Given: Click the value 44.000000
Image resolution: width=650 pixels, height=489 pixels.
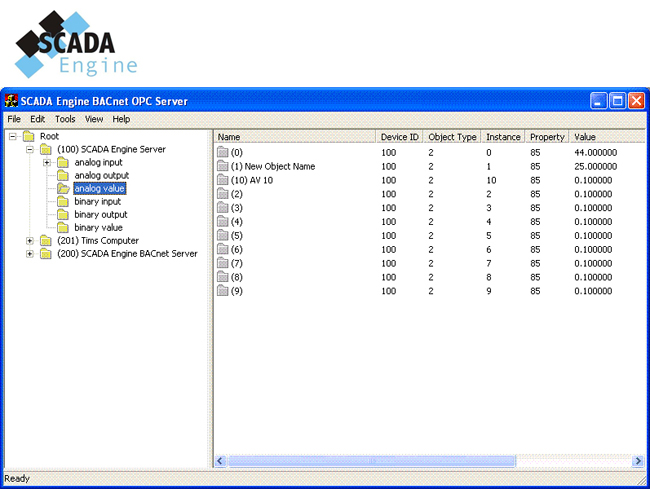Looking at the screenshot, I should (x=596, y=153).
